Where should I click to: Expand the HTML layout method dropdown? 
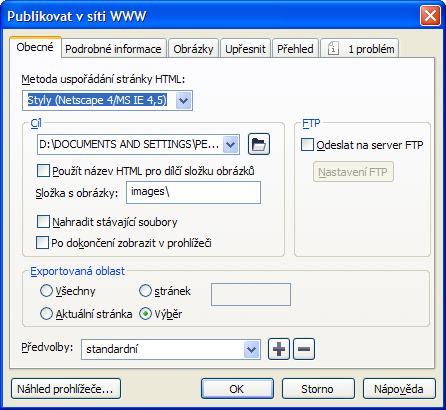(x=183, y=100)
